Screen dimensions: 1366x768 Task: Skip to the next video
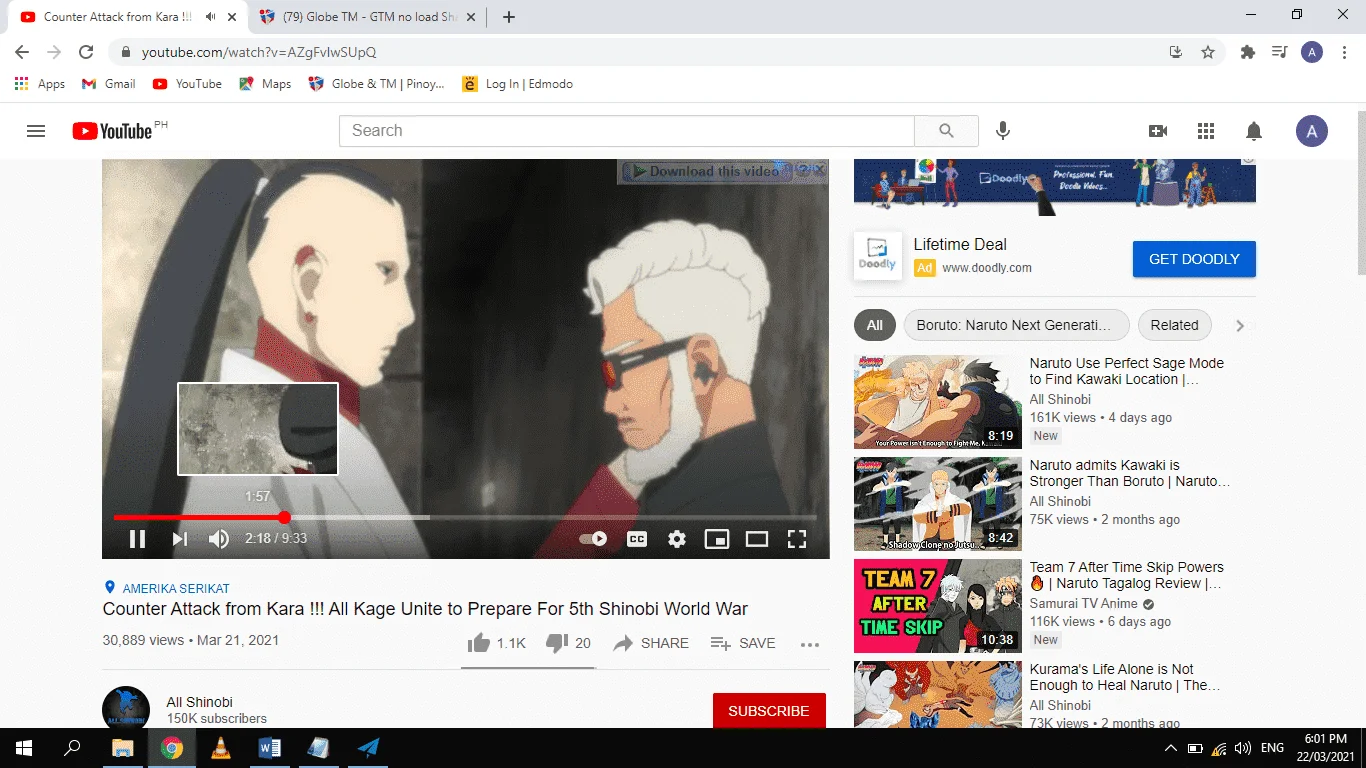tap(180, 539)
